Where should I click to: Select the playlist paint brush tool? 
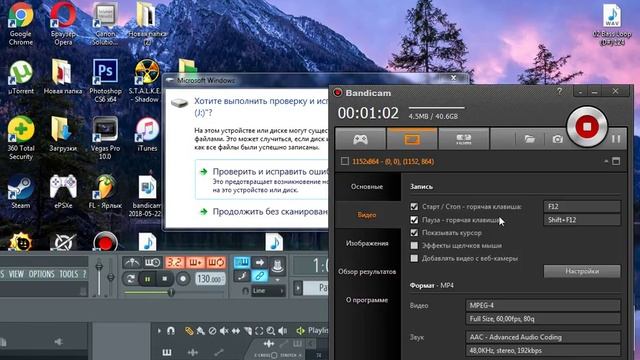(x=200, y=331)
